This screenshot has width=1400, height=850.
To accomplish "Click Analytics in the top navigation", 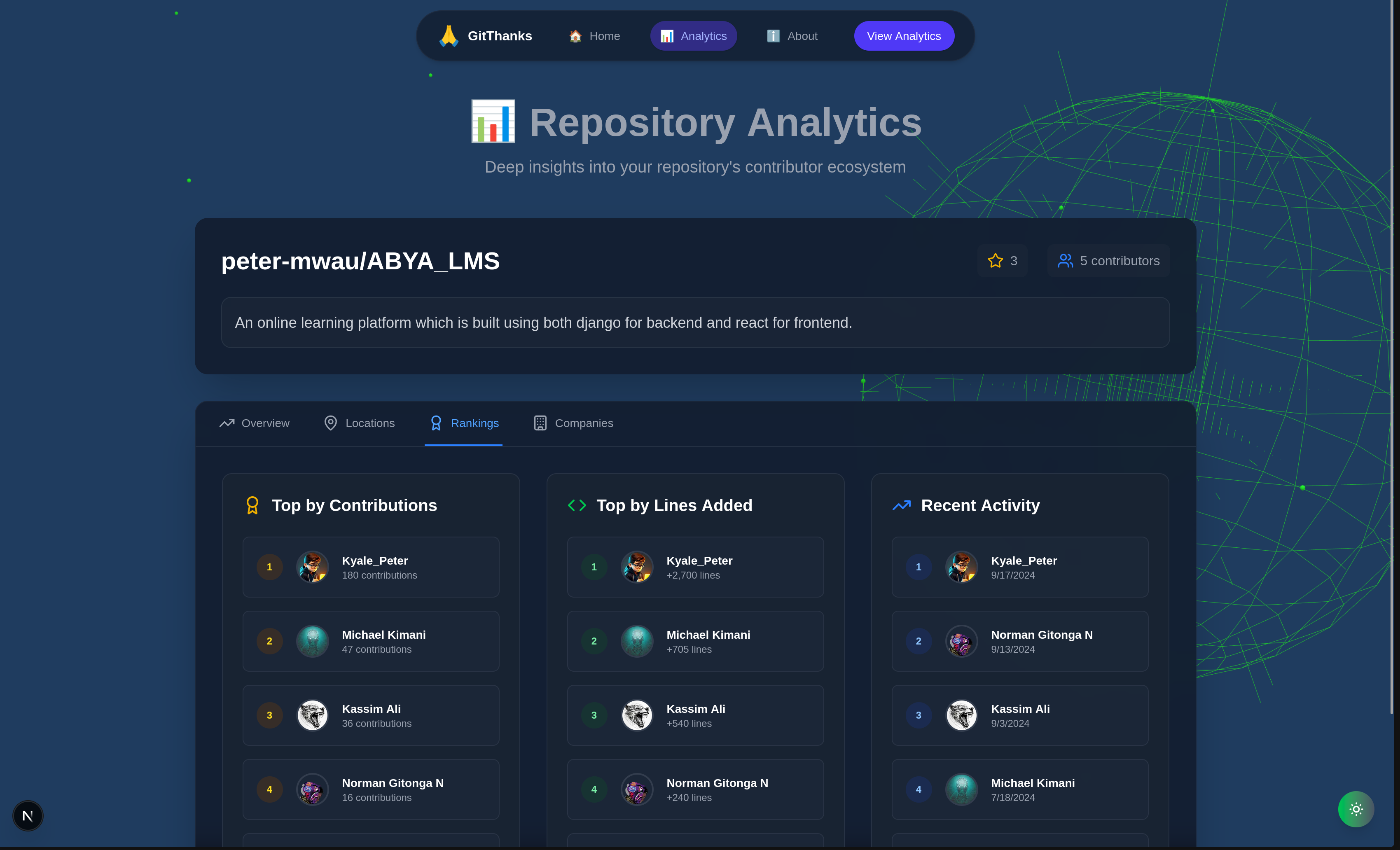I will [x=693, y=36].
